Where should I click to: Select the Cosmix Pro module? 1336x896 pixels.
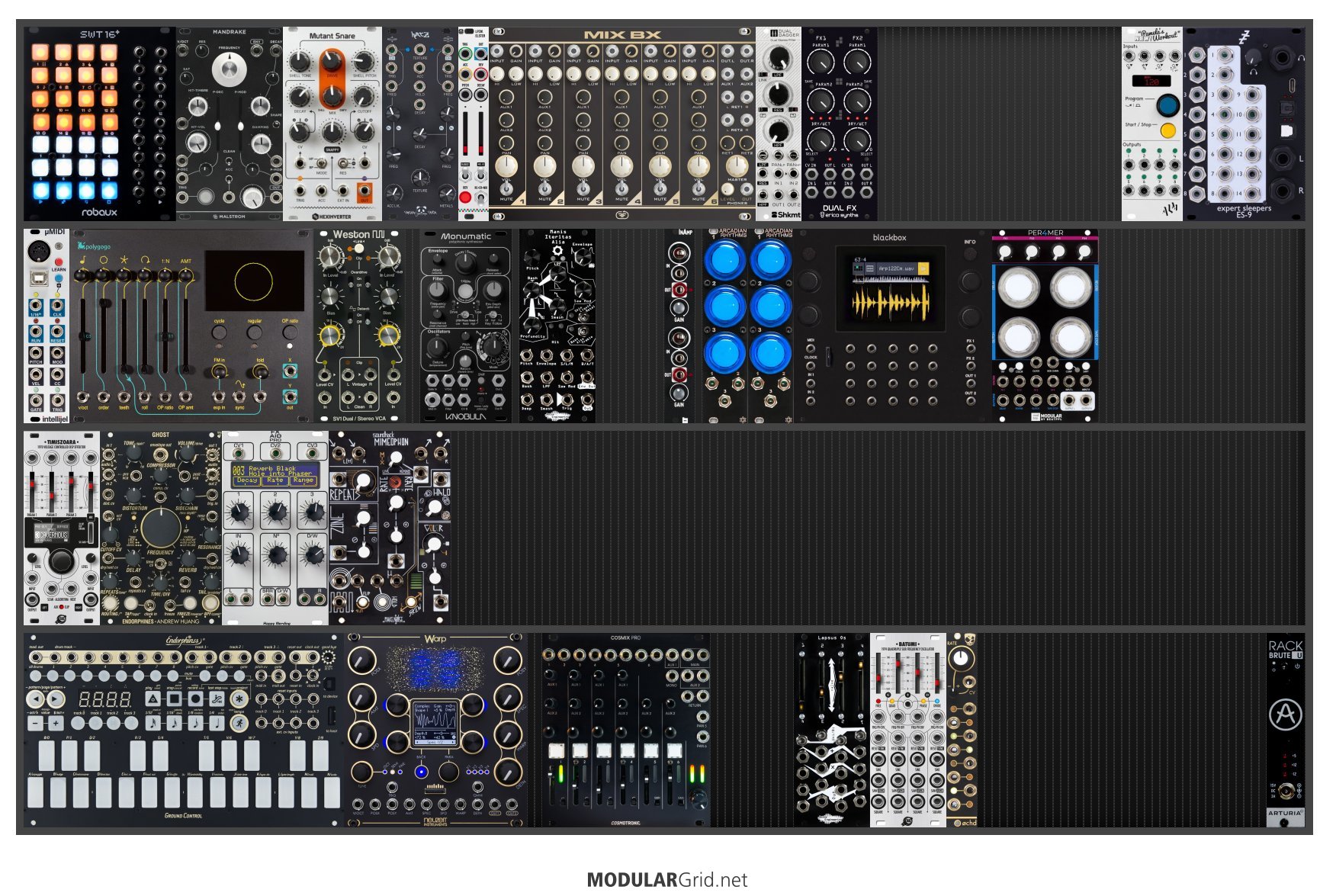[626, 730]
